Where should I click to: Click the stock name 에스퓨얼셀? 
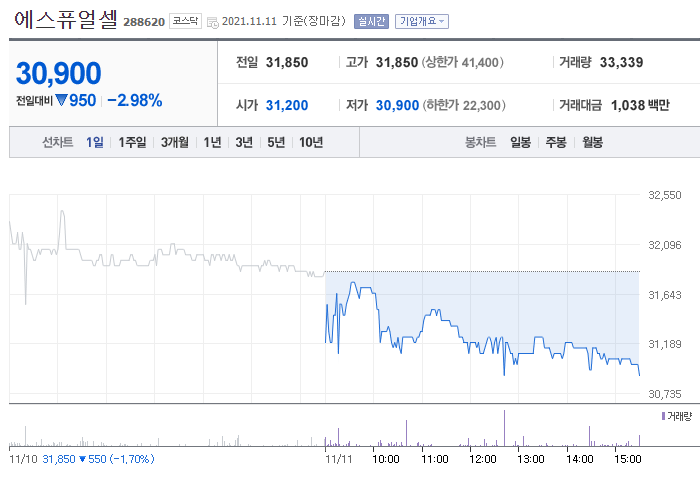(66, 20)
